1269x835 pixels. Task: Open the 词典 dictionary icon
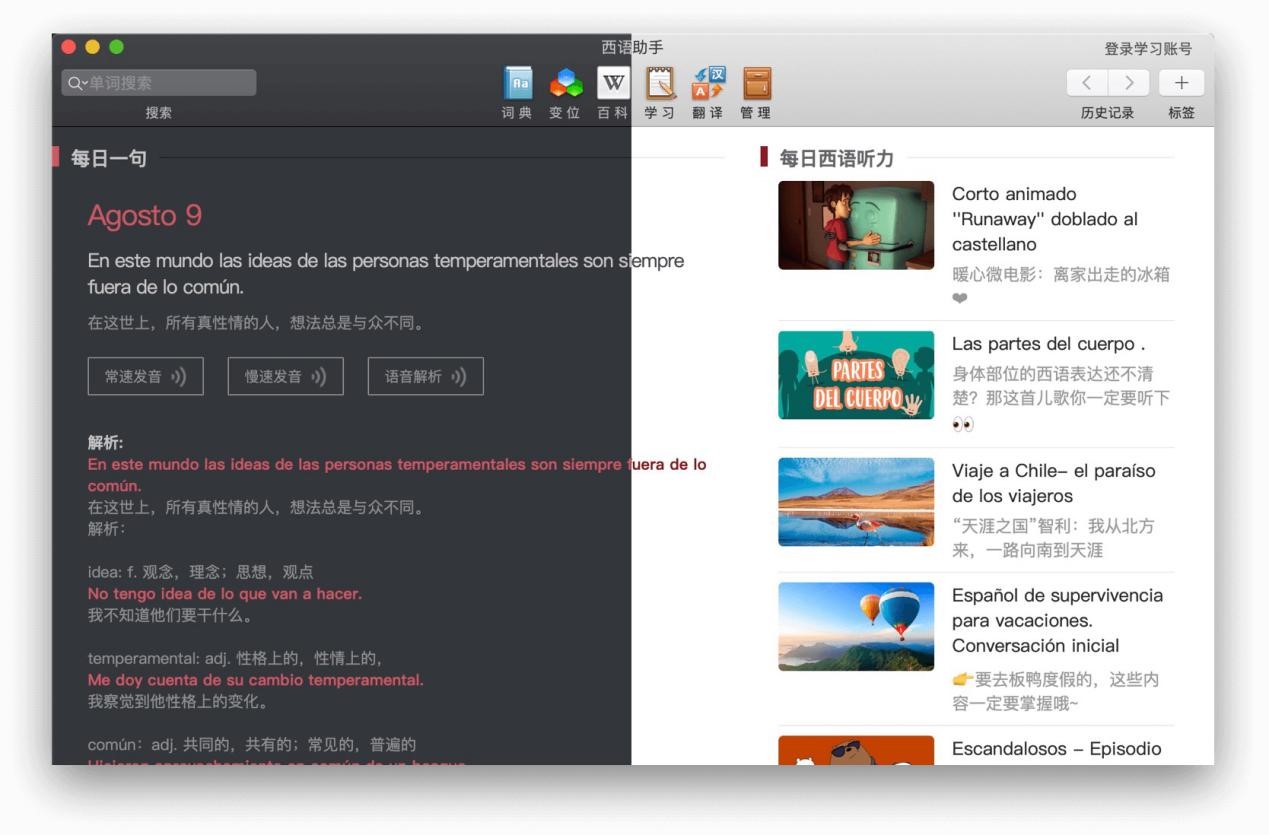click(517, 83)
